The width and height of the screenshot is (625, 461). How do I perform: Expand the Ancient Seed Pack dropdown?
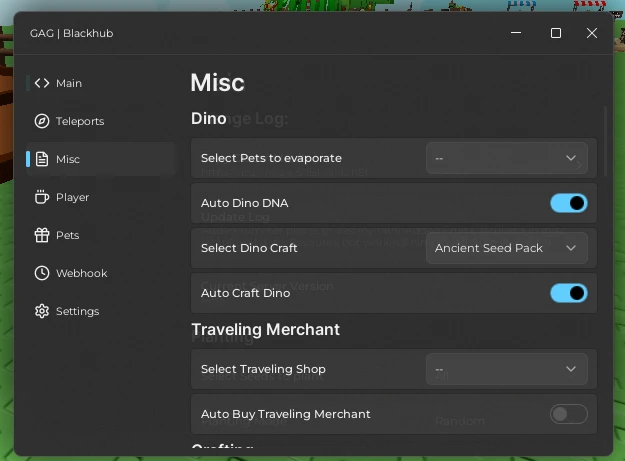click(x=506, y=248)
